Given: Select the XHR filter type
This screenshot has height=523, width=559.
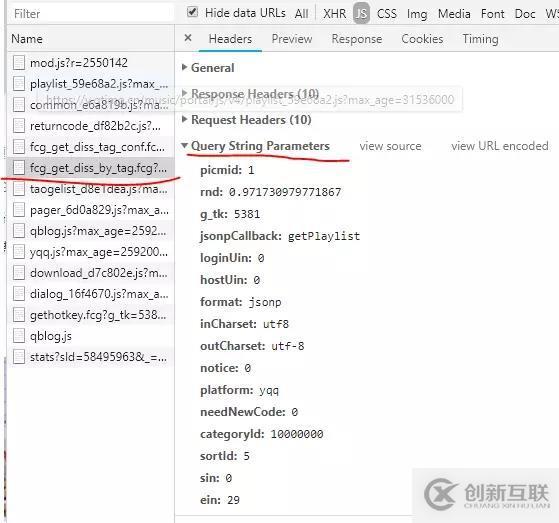Looking at the screenshot, I should point(334,14).
